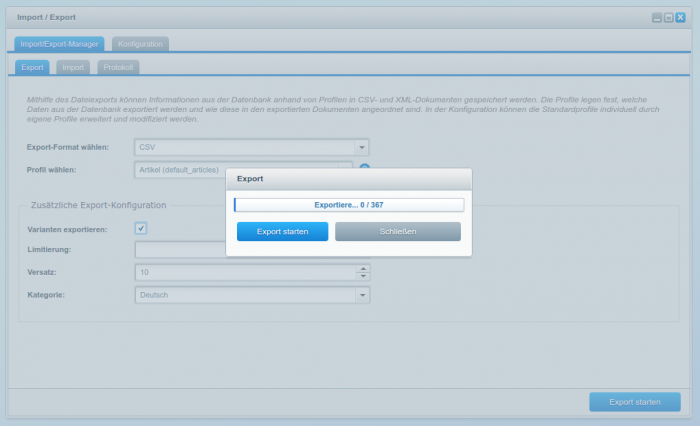Increase the Versatz value with up arrow
This screenshot has width=700, height=426.
tap(364, 268)
